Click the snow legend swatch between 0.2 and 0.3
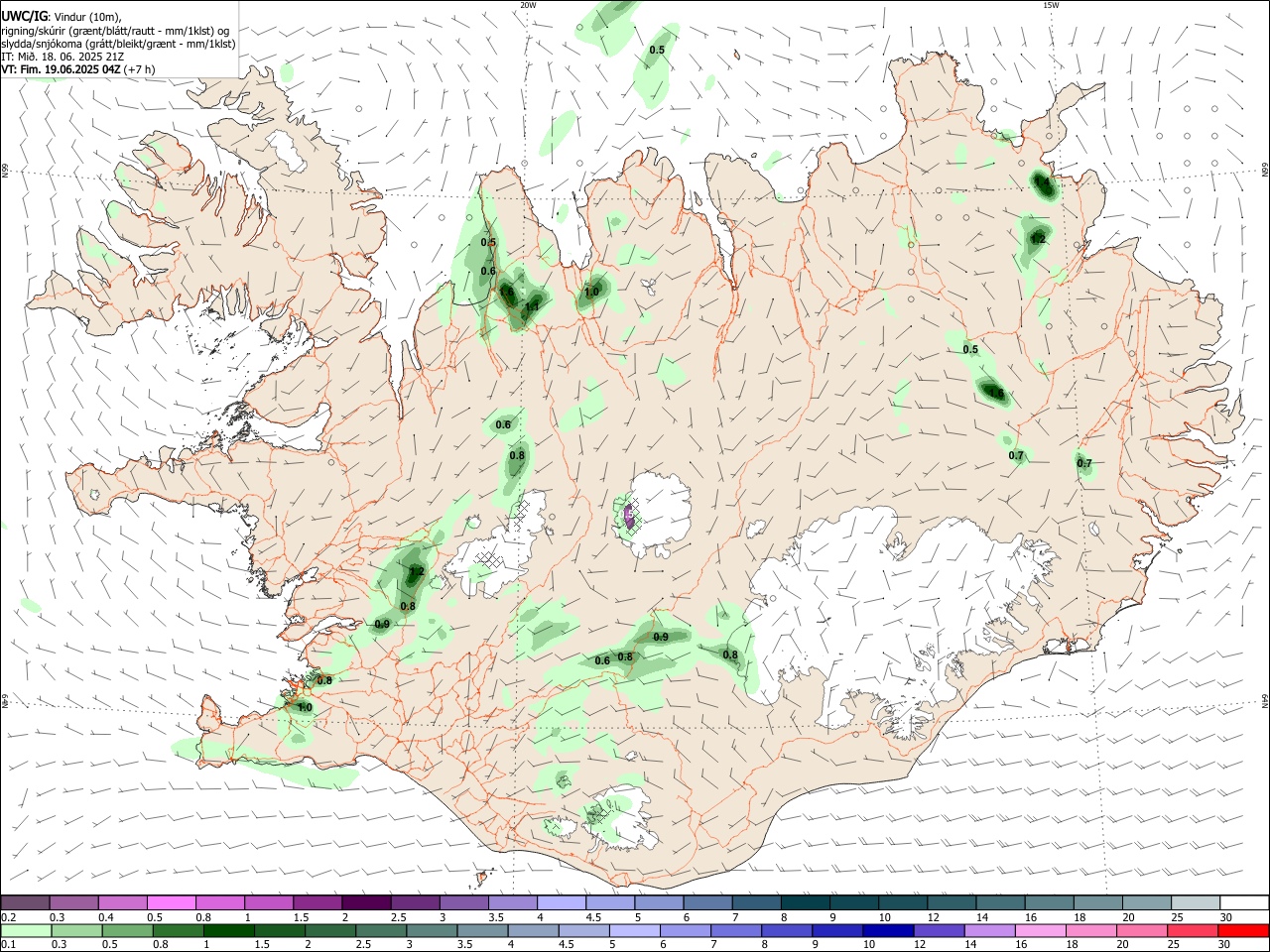Image resolution: width=1270 pixels, height=952 pixels. [x=26, y=902]
